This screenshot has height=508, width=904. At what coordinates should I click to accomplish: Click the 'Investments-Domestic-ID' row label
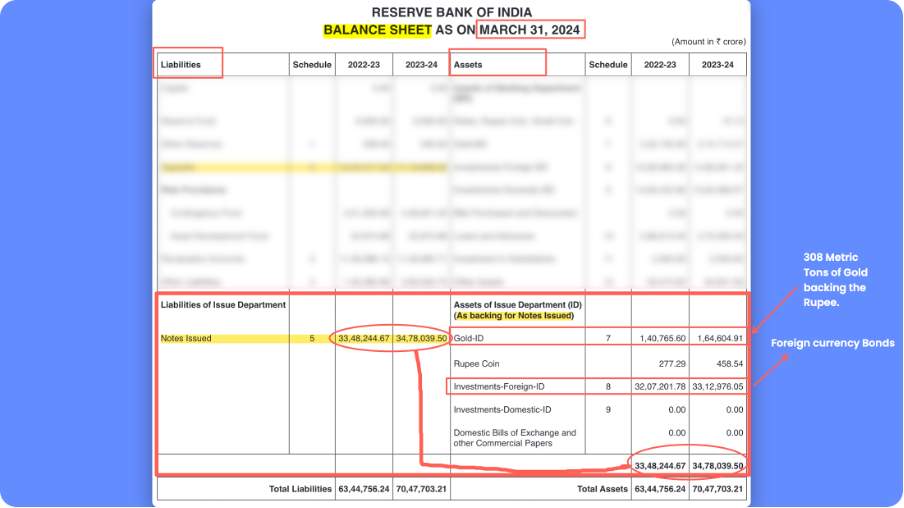(502, 410)
